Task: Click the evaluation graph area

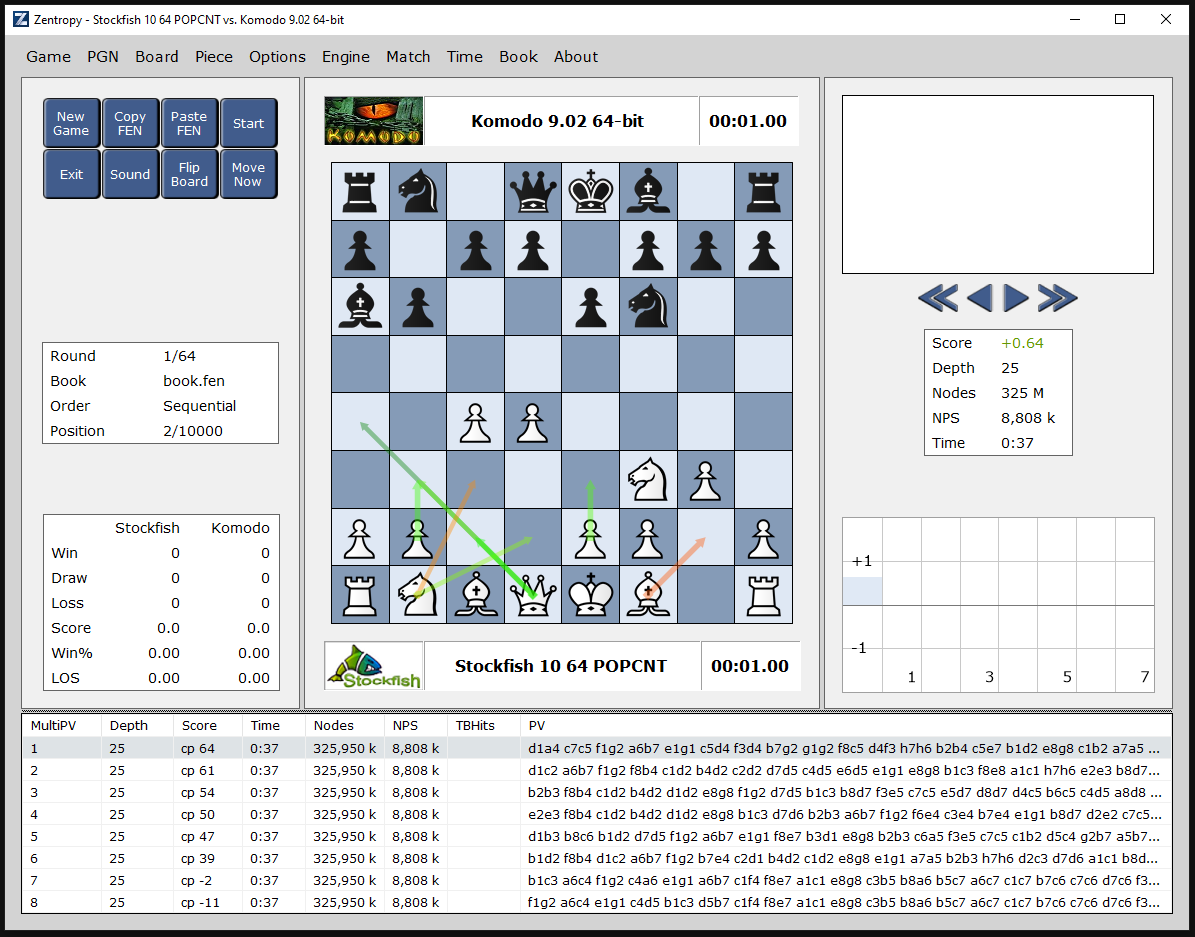Action: coord(998,605)
